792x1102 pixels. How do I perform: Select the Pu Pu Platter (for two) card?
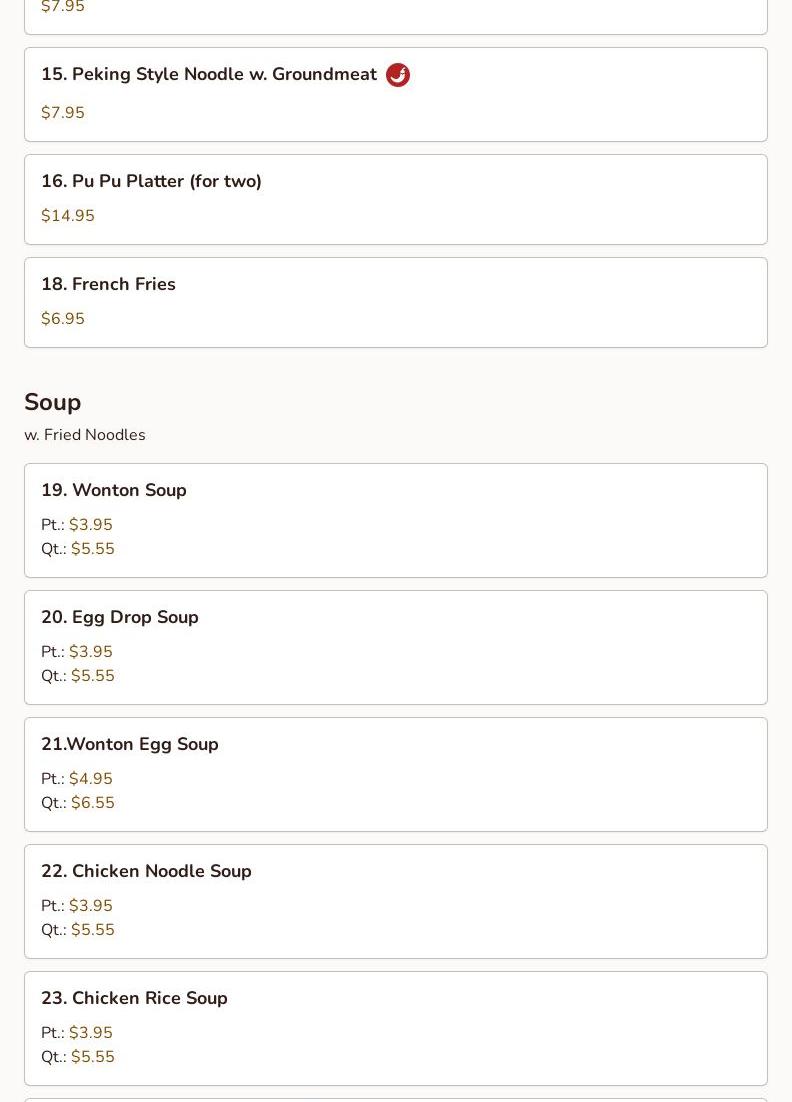point(396,200)
